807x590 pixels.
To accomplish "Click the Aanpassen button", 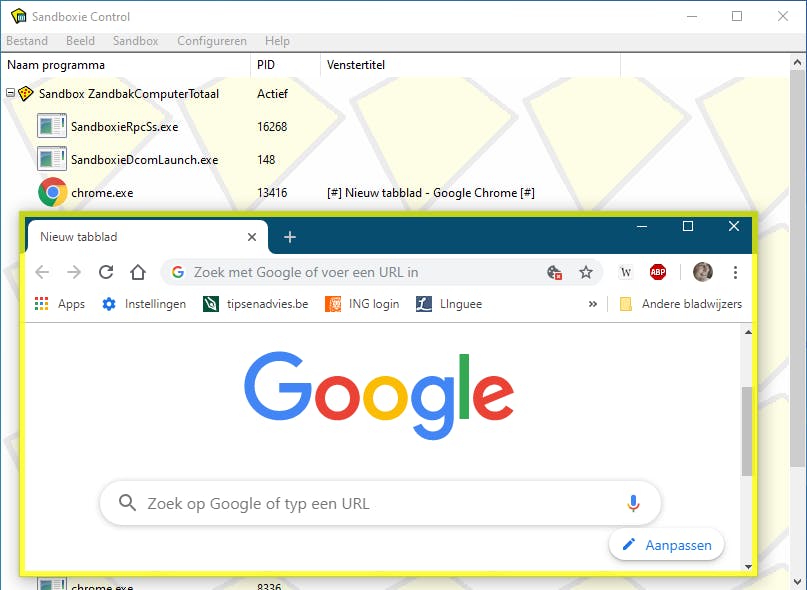I will pyautogui.click(x=667, y=545).
